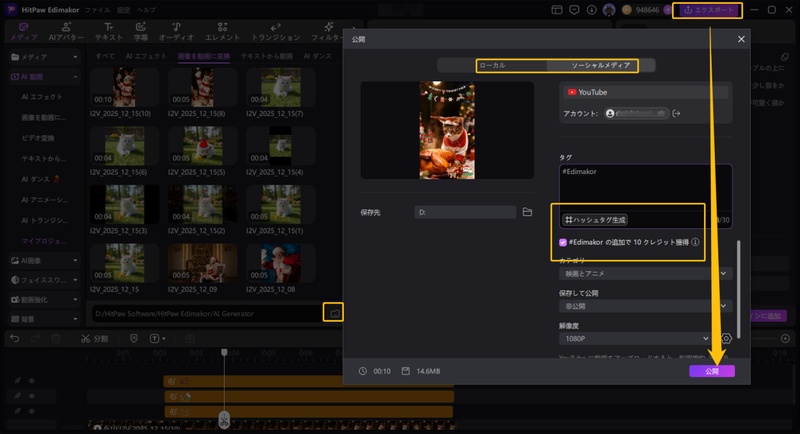Open the 字幕 subtitles tool

pyautogui.click(x=141, y=32)
